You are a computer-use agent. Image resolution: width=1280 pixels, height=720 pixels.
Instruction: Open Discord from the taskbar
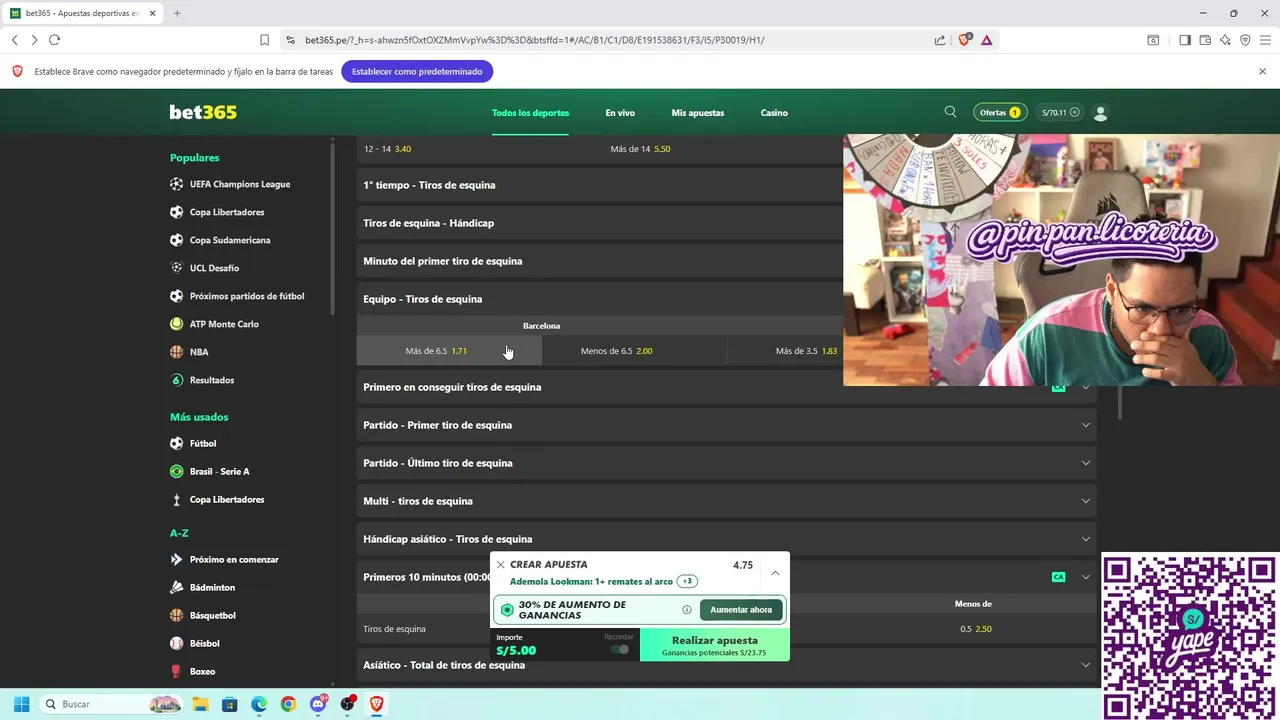click(318, 704)
